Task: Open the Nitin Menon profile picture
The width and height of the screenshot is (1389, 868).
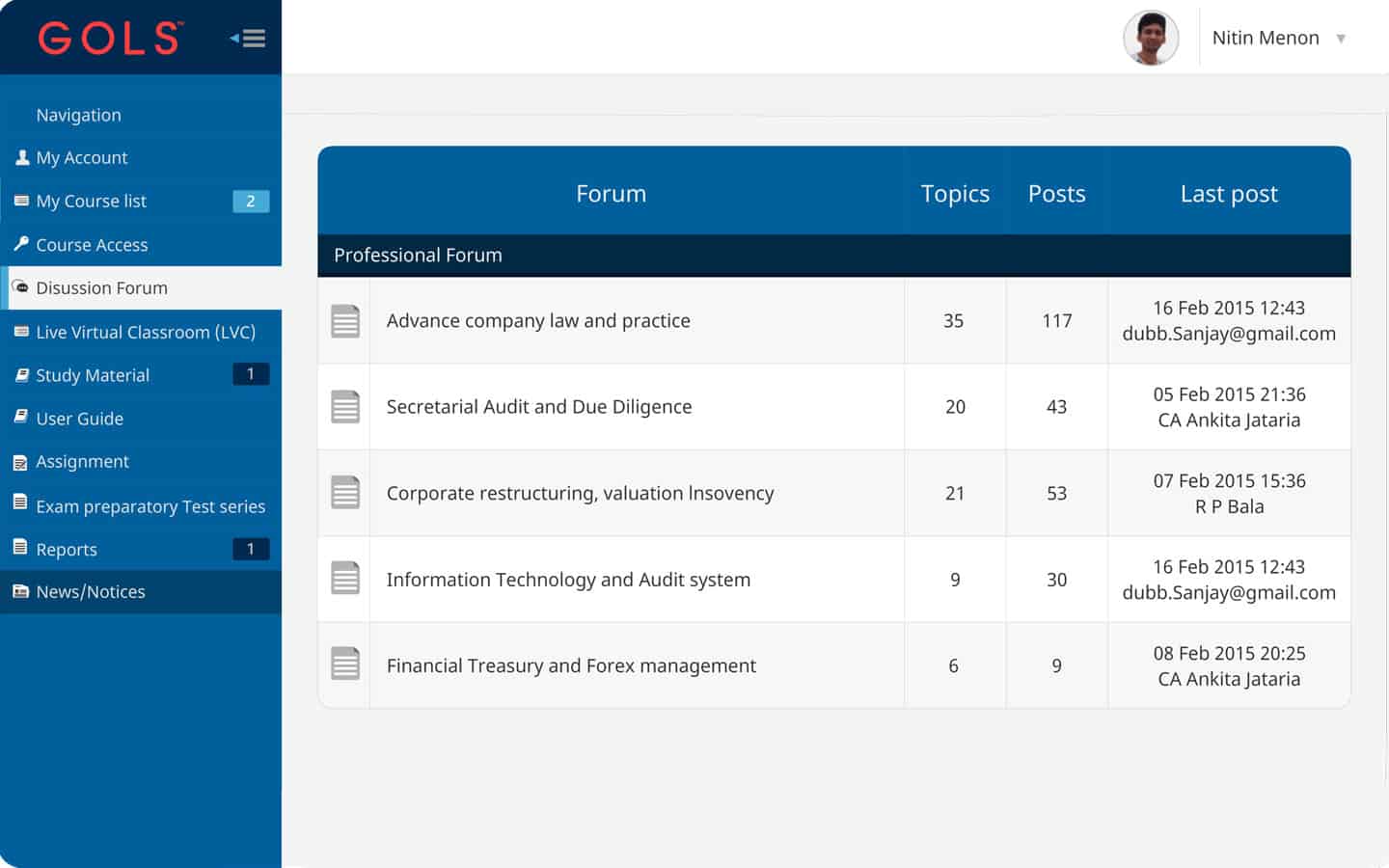Action: point(1151,38)
